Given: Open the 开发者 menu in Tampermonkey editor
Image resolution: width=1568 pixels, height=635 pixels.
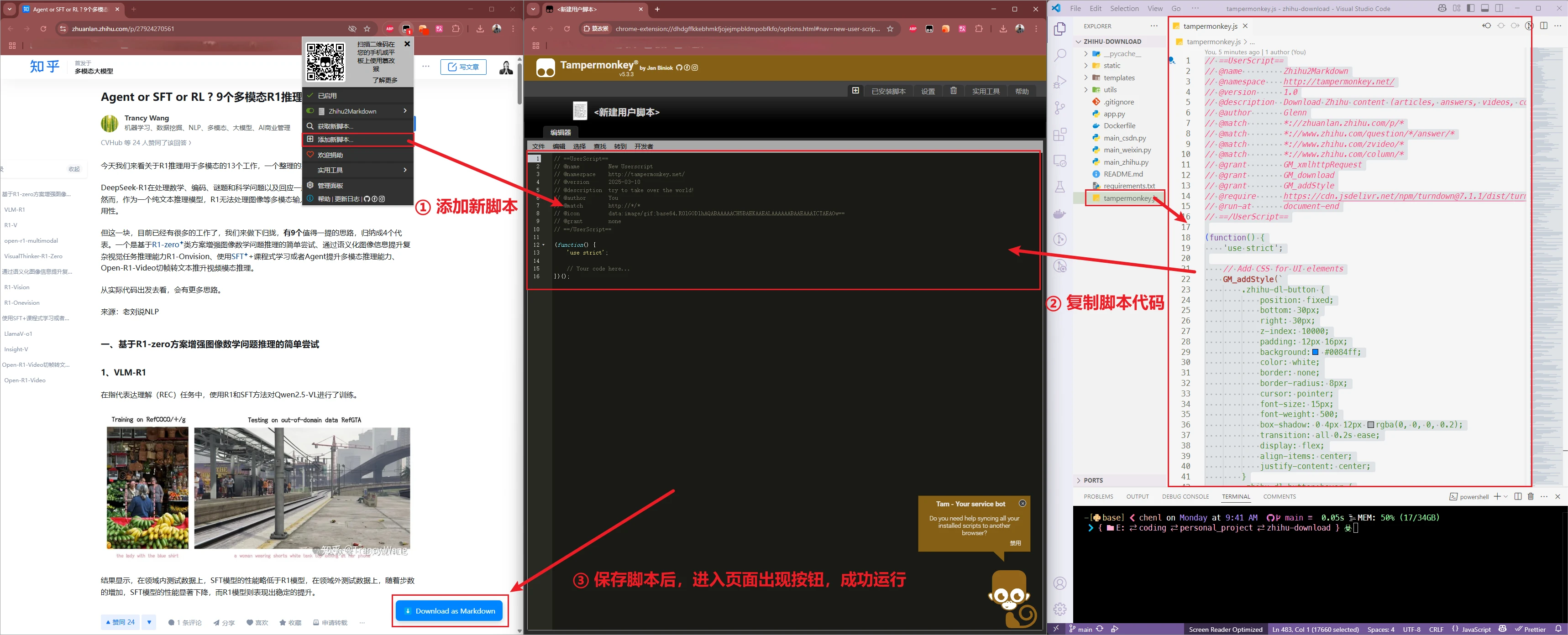Looking at the screenshot, I should click(x=643, y=146).
